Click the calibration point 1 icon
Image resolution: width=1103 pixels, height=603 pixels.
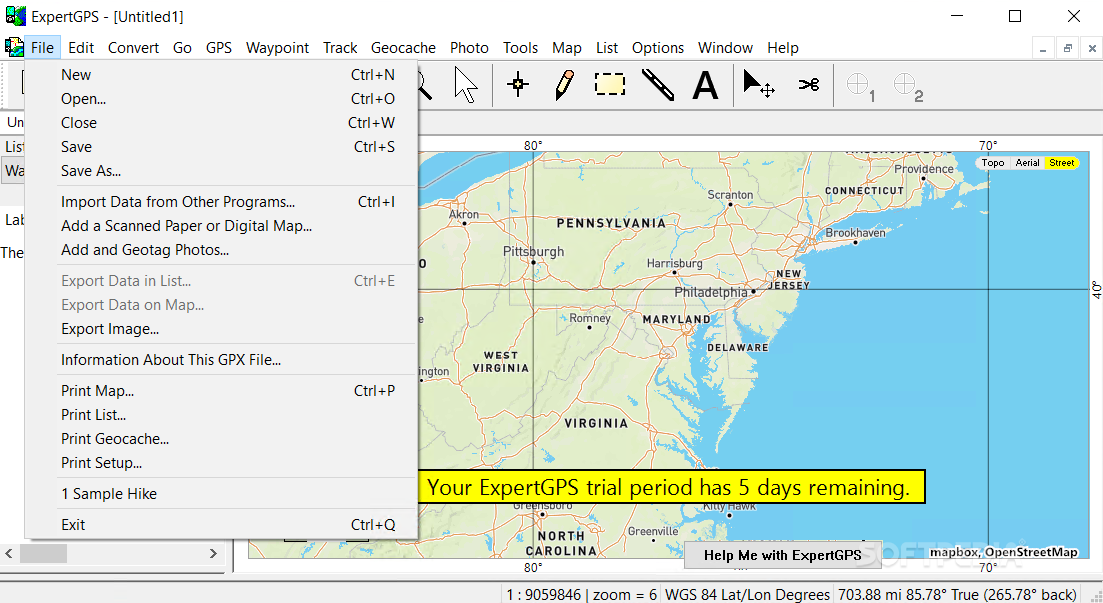point(860,87)
